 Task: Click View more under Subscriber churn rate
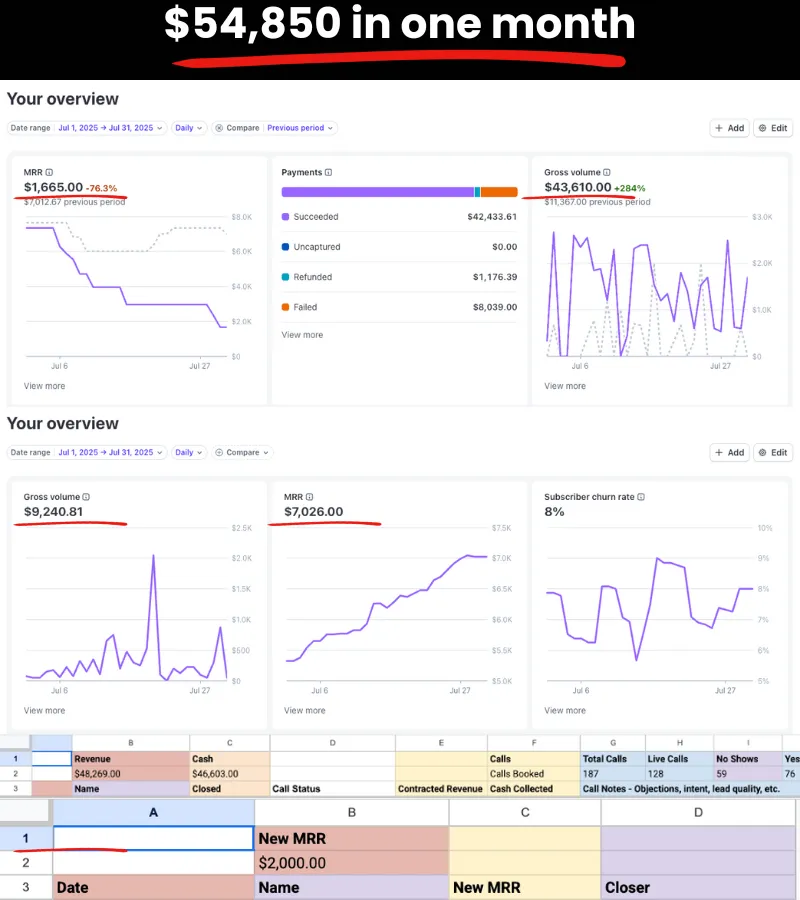click(x=565, y=711)
